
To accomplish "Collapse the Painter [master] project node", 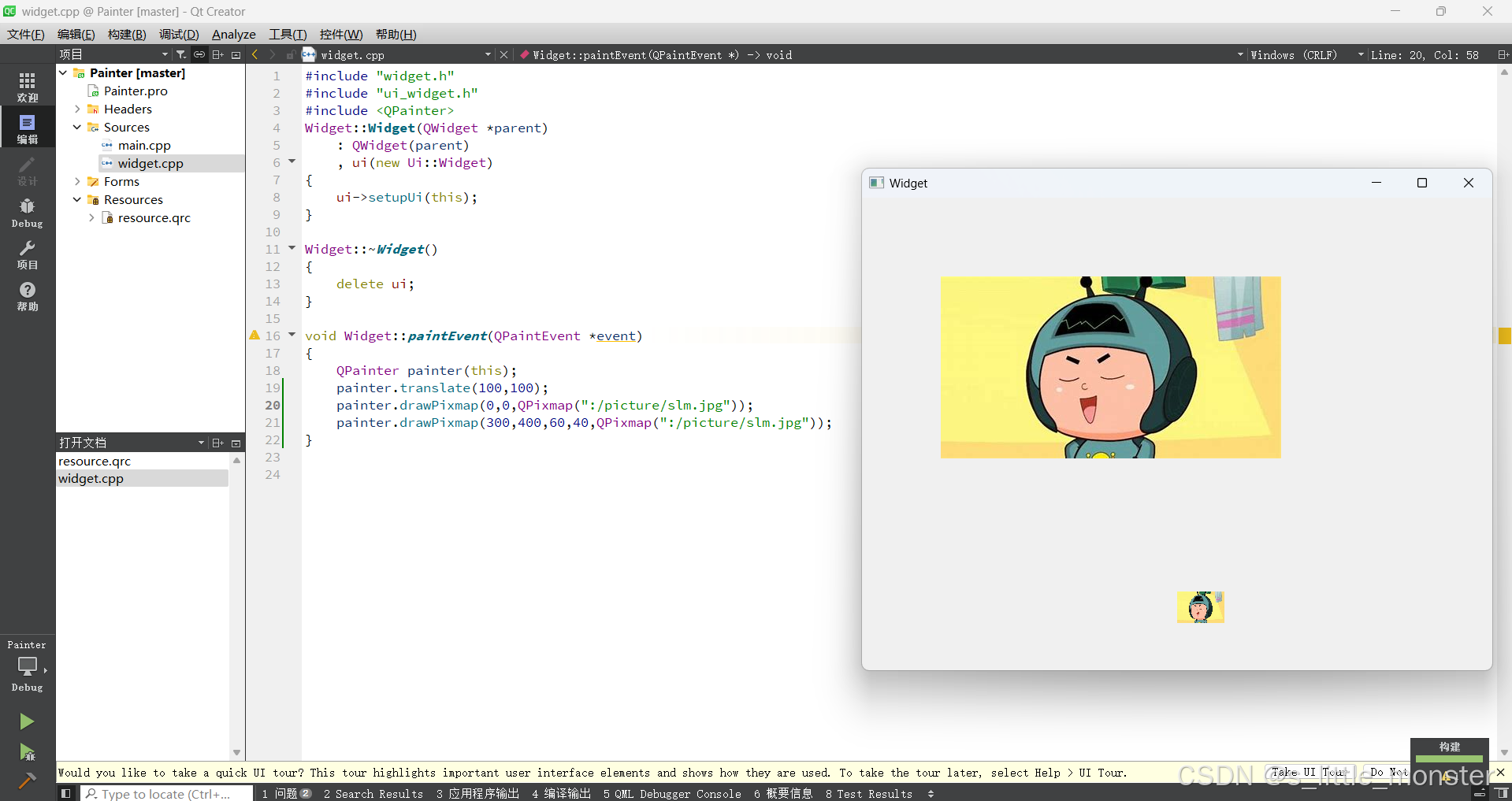I will click(x=63, y=72).
